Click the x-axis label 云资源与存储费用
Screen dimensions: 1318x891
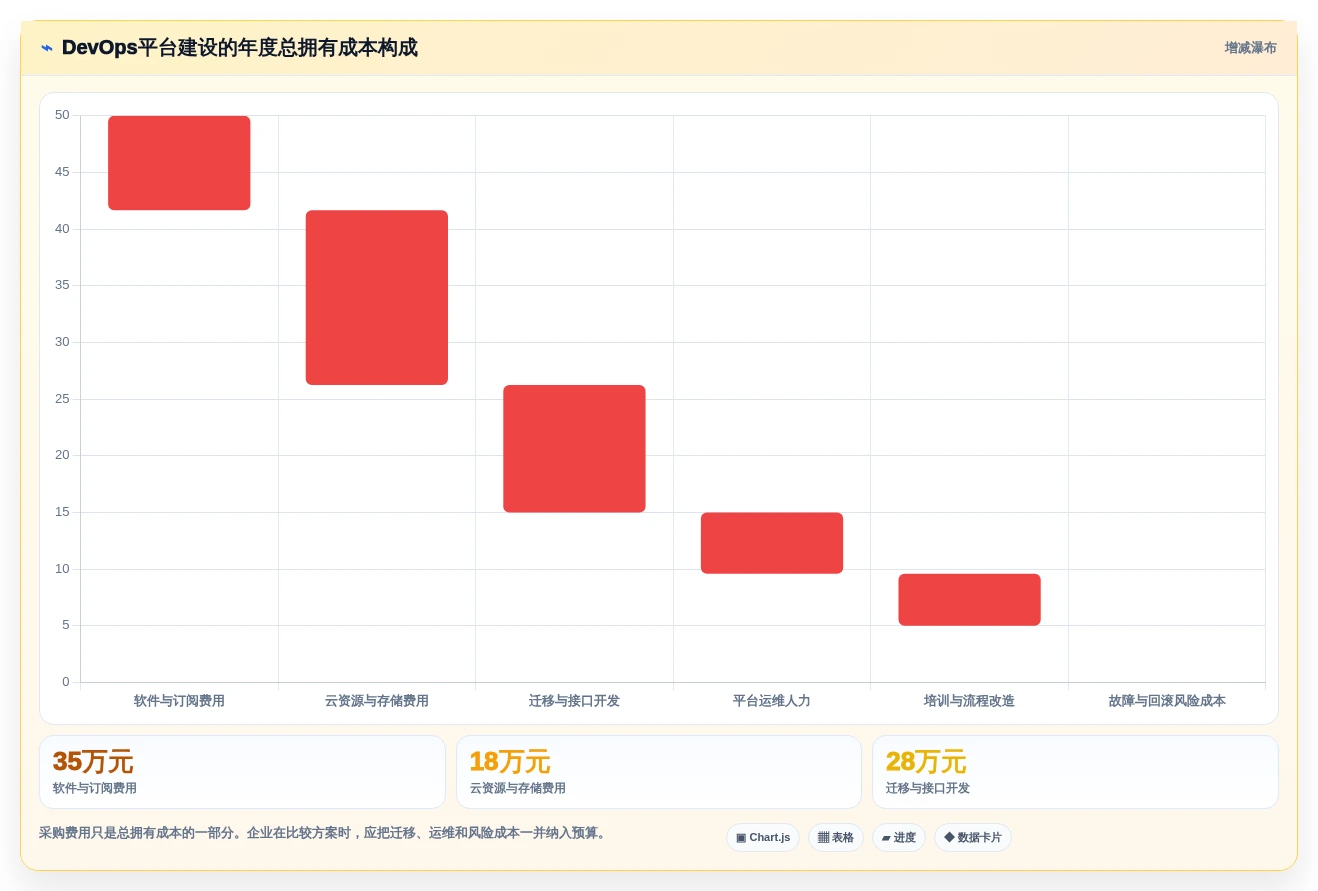377,701
